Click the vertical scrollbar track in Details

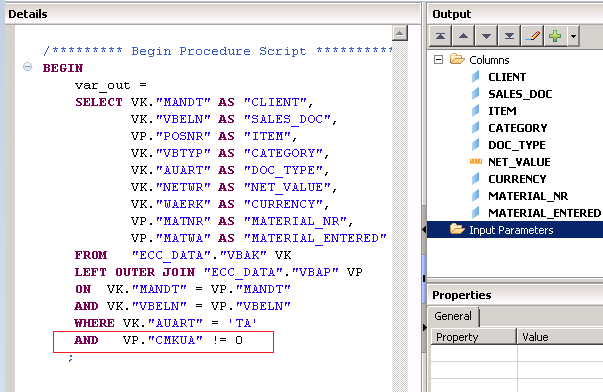tap(400, 215)
